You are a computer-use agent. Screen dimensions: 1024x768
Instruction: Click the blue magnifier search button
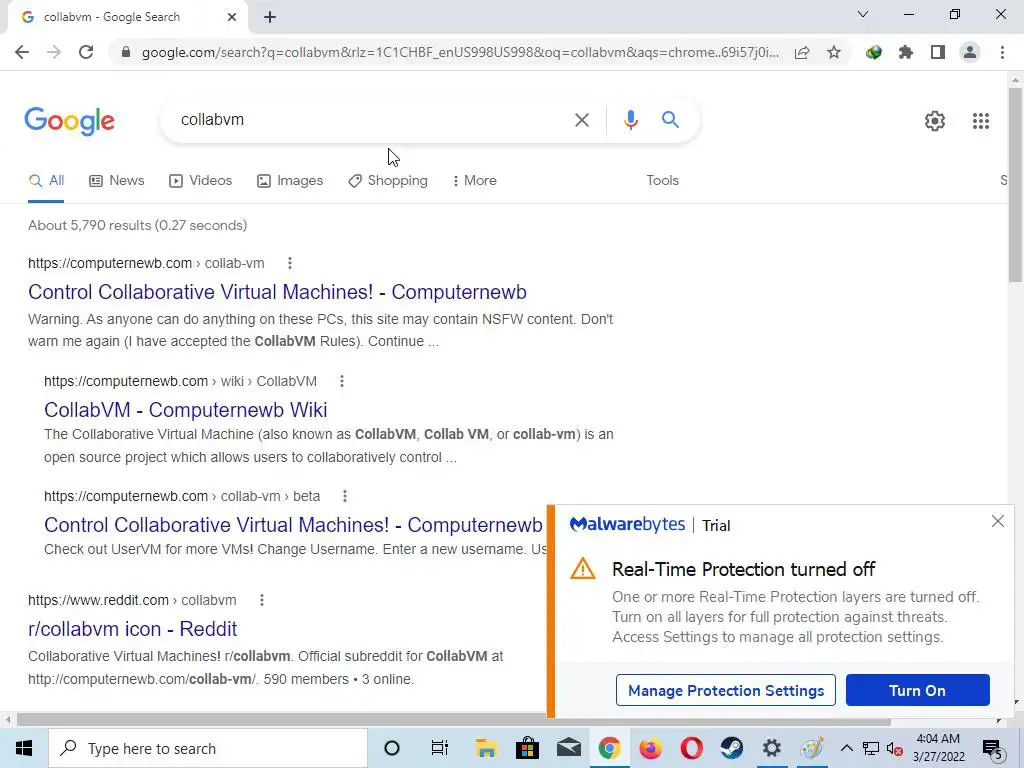pos(670,120)
